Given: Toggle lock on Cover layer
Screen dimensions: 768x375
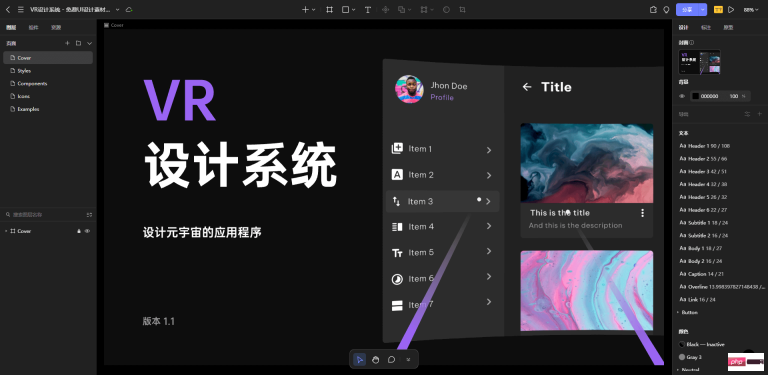Looking at the screenshot, I should coord(79,231).
